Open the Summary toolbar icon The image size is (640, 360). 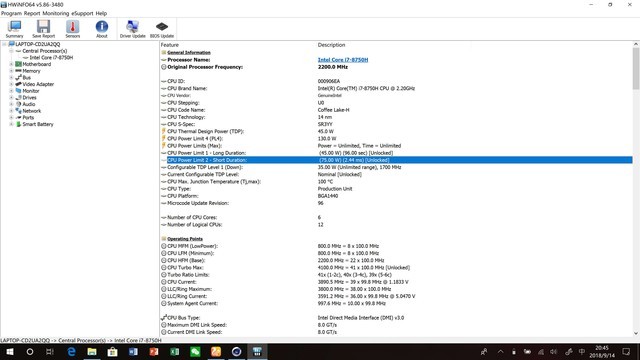click(14, 29)
